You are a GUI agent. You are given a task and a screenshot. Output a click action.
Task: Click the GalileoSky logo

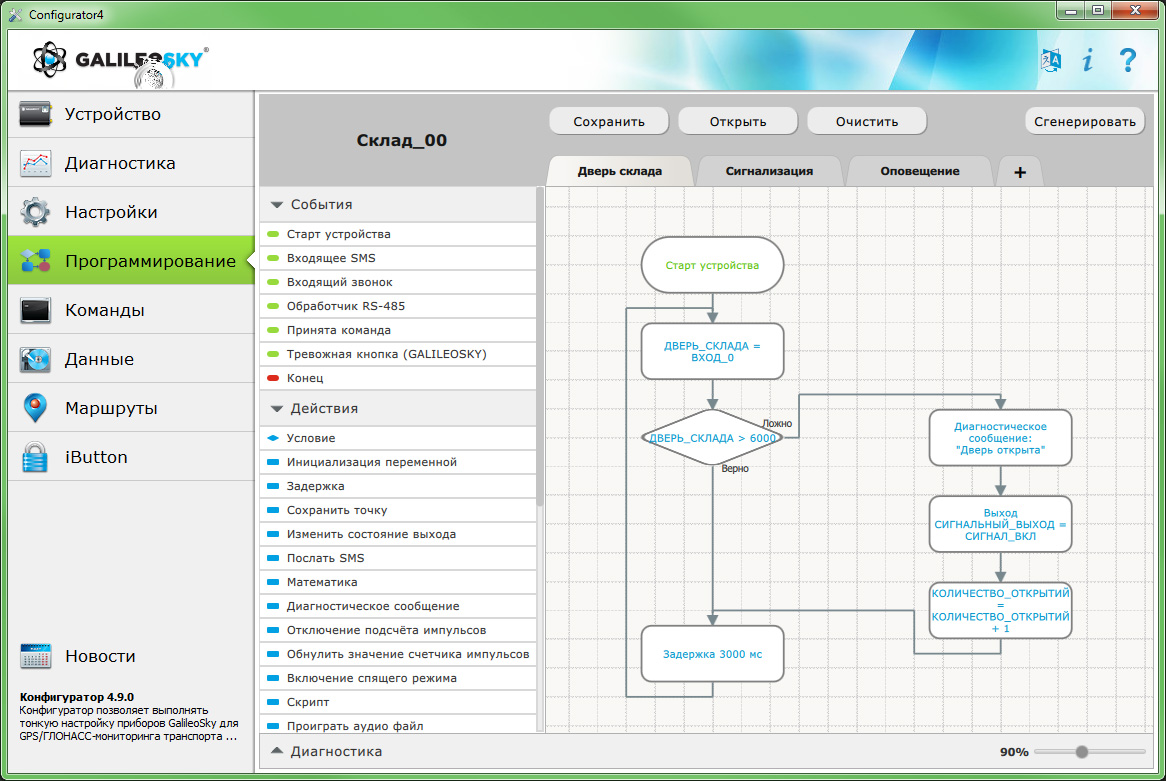tap(120, 60)
